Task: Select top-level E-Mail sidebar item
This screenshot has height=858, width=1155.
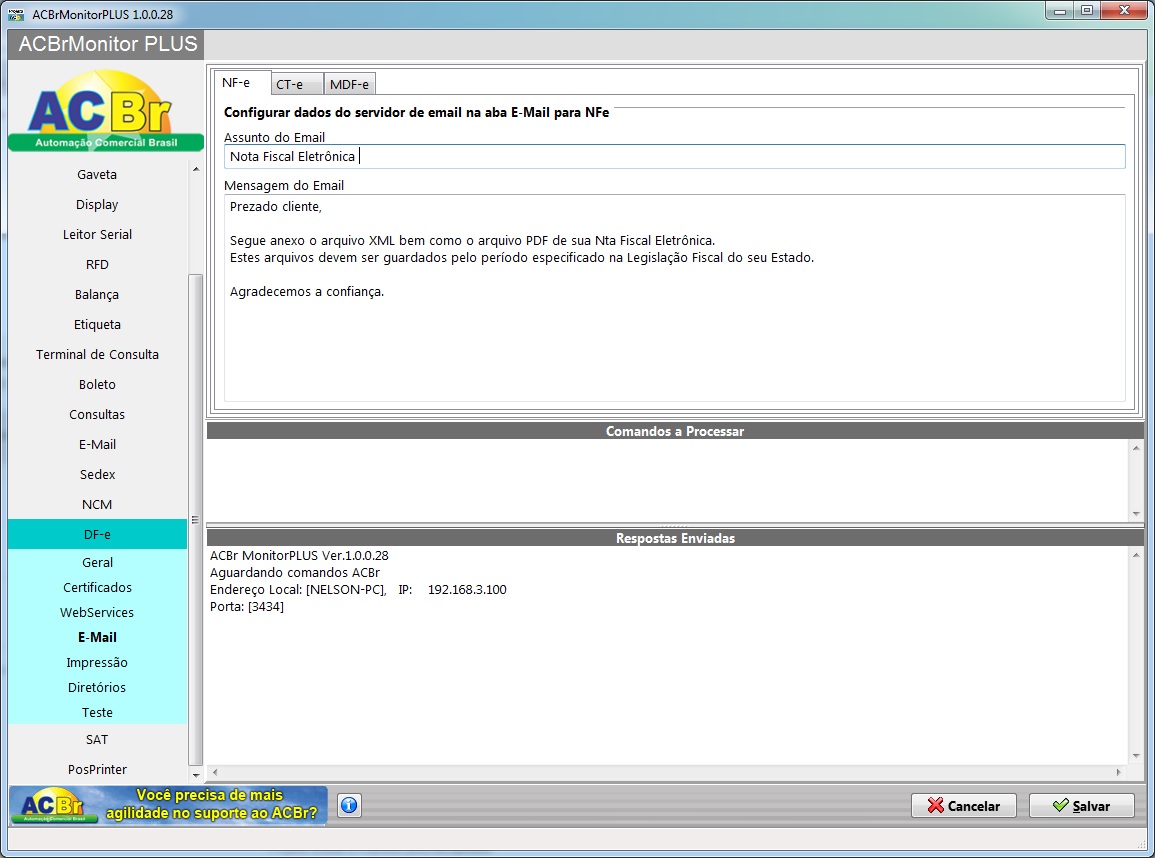Action: point(97,445)
